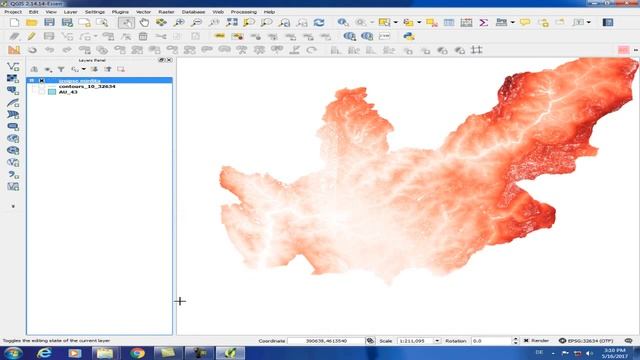Open Internet Explorer from the taskbar

coord(44,353)
